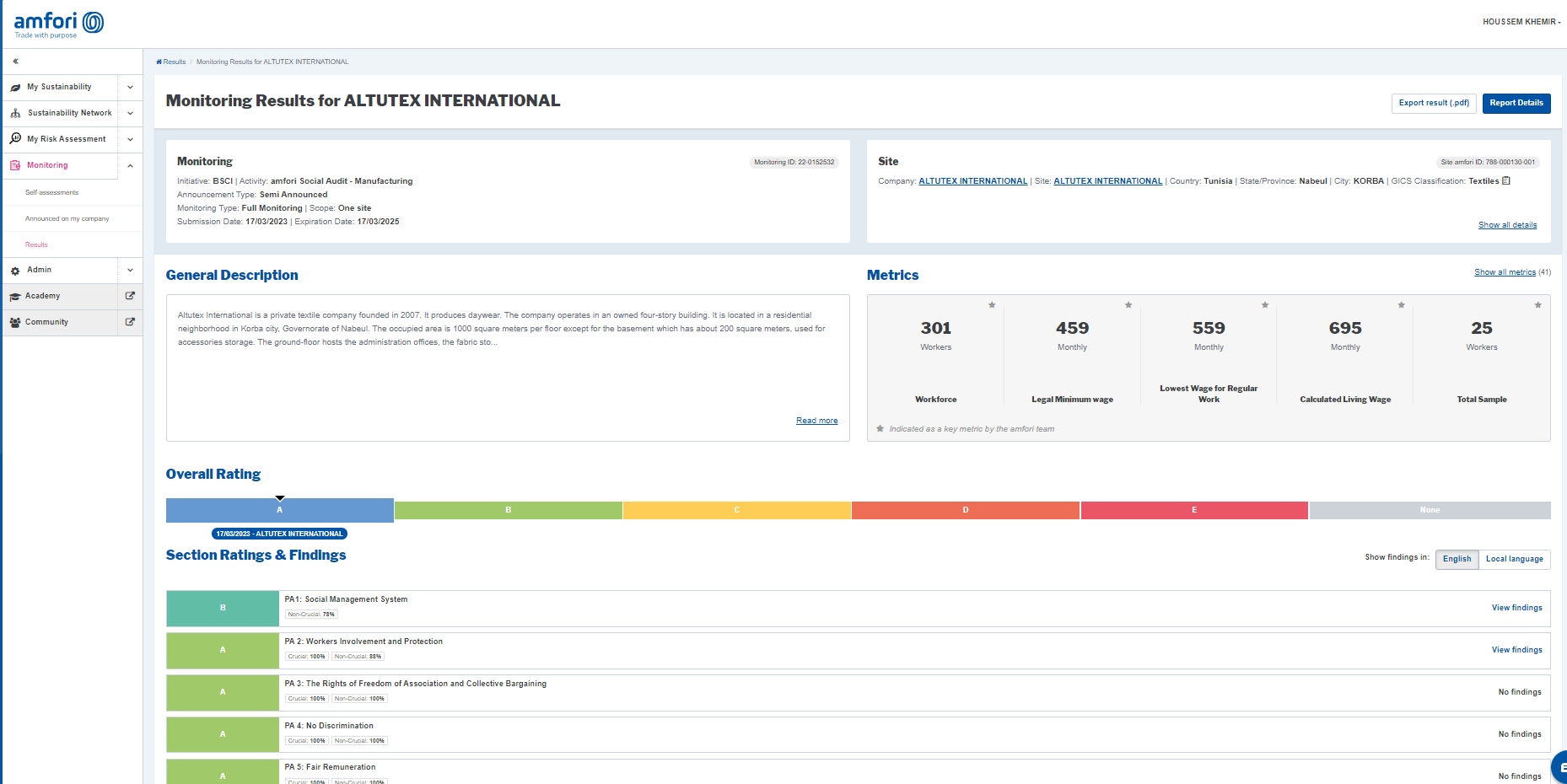Click Show all metrics link
This screenshot has width=1567, height=784.
pyautogui.click(x=1505, y=272)
